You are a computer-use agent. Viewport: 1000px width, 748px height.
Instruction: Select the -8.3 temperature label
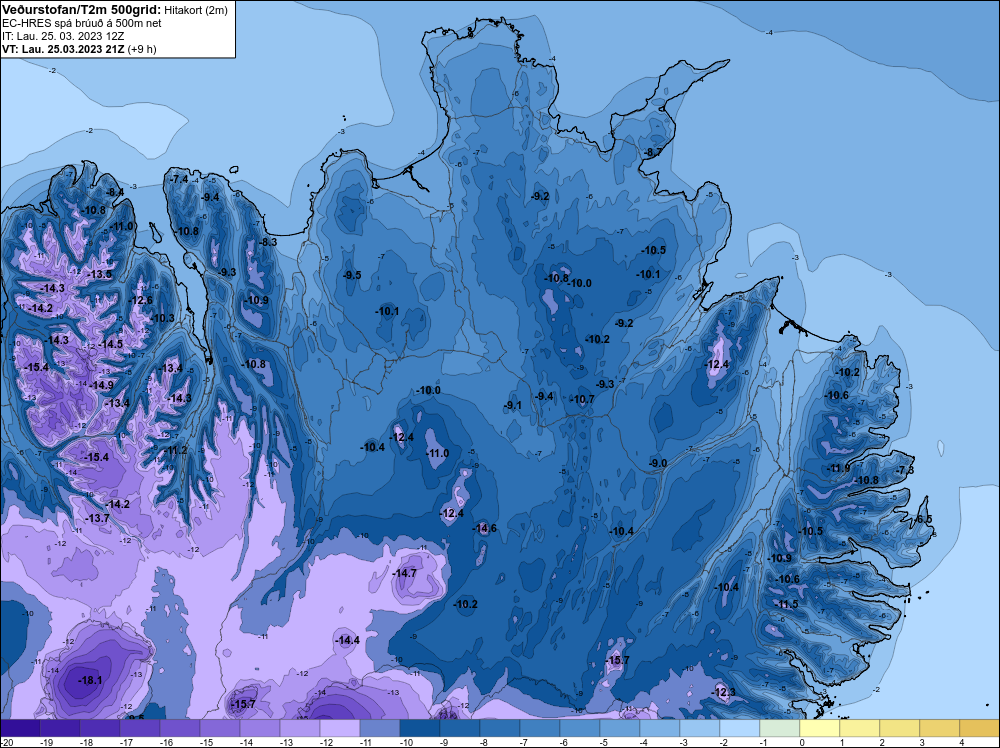267,242
